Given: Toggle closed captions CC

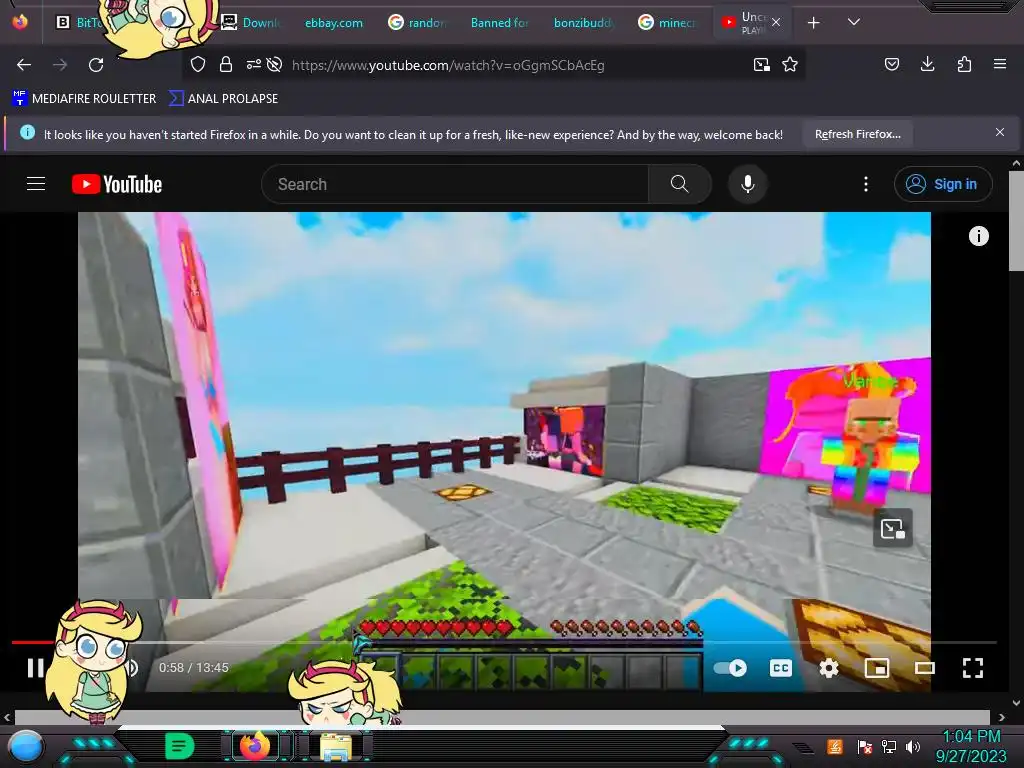Looking at the screenshot, I should (780, 668).
